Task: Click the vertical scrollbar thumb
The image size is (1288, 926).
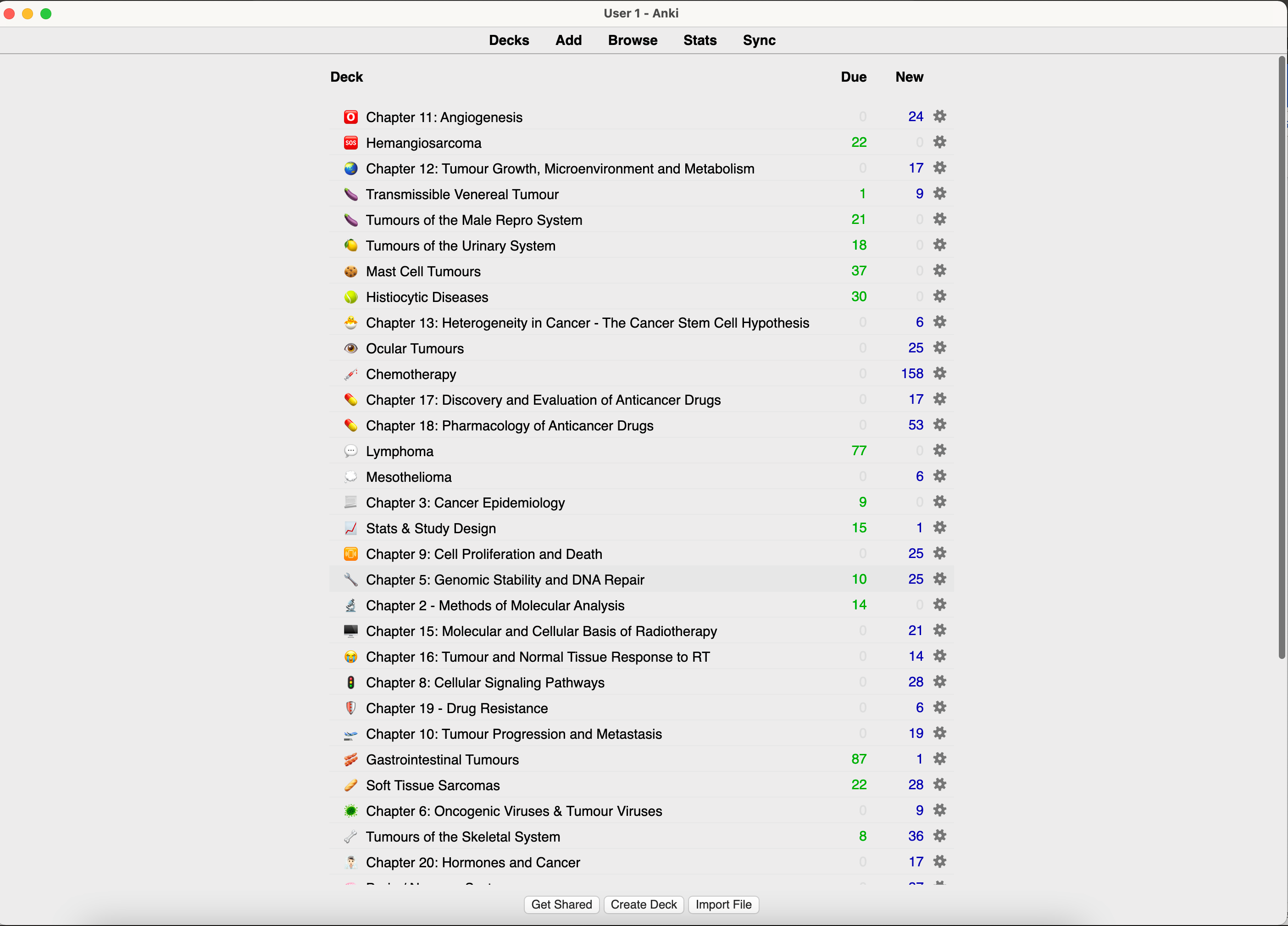Action: point(1282,358)
